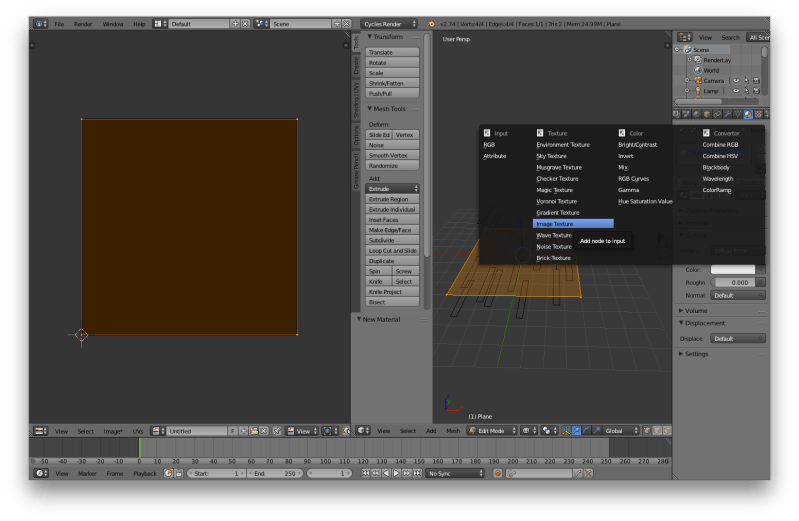Open the Cycles Render engine dropdown
The width and height of the screenshot is (799, 521).
(389, 24)
